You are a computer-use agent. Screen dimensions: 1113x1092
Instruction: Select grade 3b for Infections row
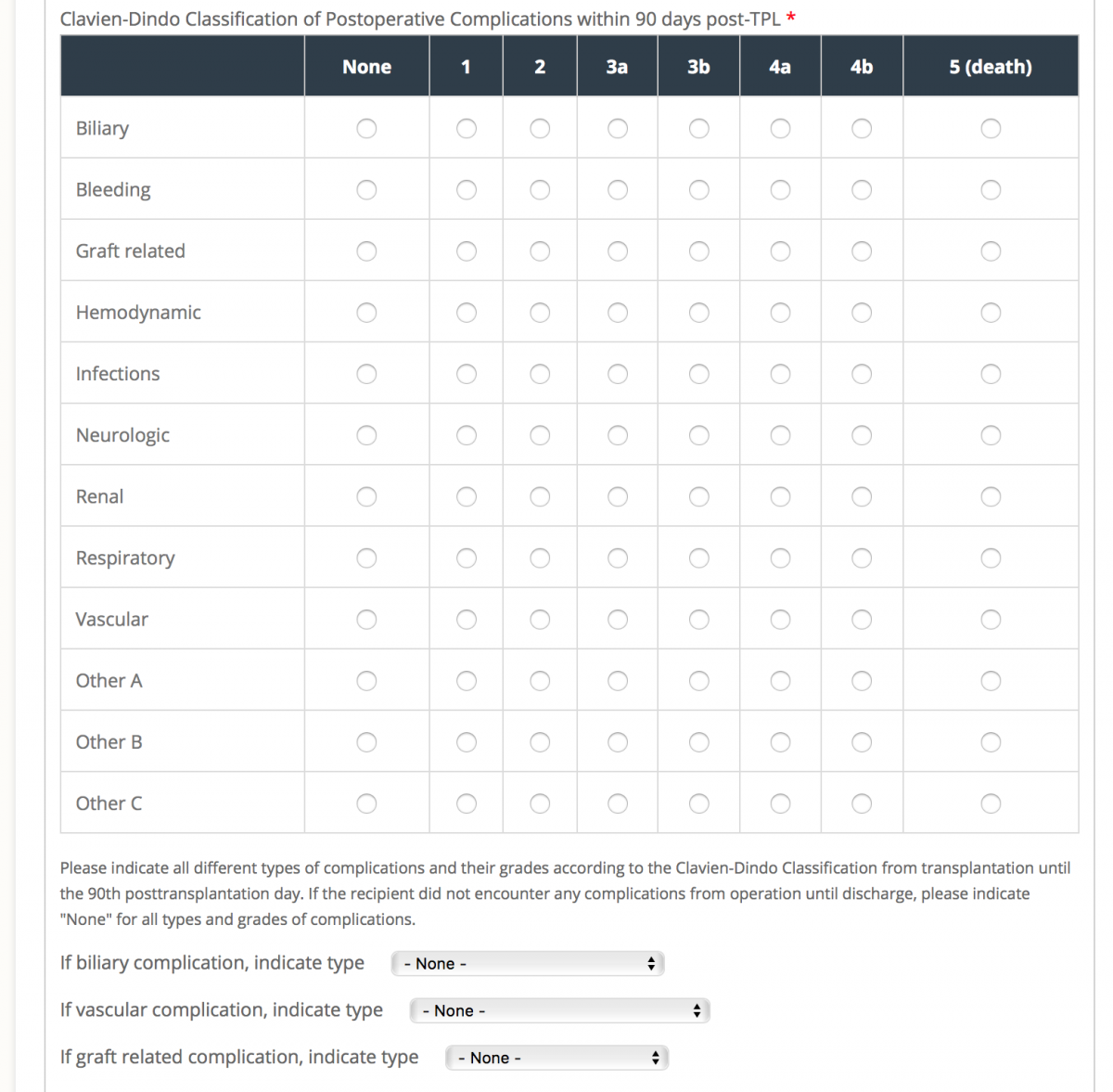tap(699, 374)
